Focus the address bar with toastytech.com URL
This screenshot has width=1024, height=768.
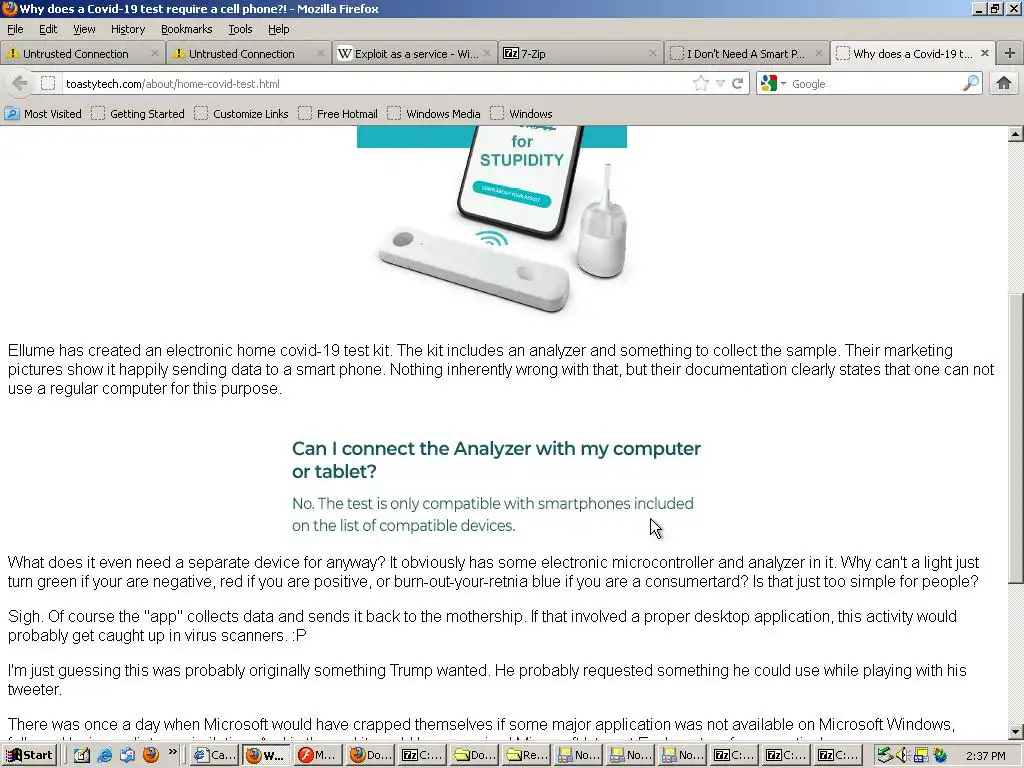point(376,84)
